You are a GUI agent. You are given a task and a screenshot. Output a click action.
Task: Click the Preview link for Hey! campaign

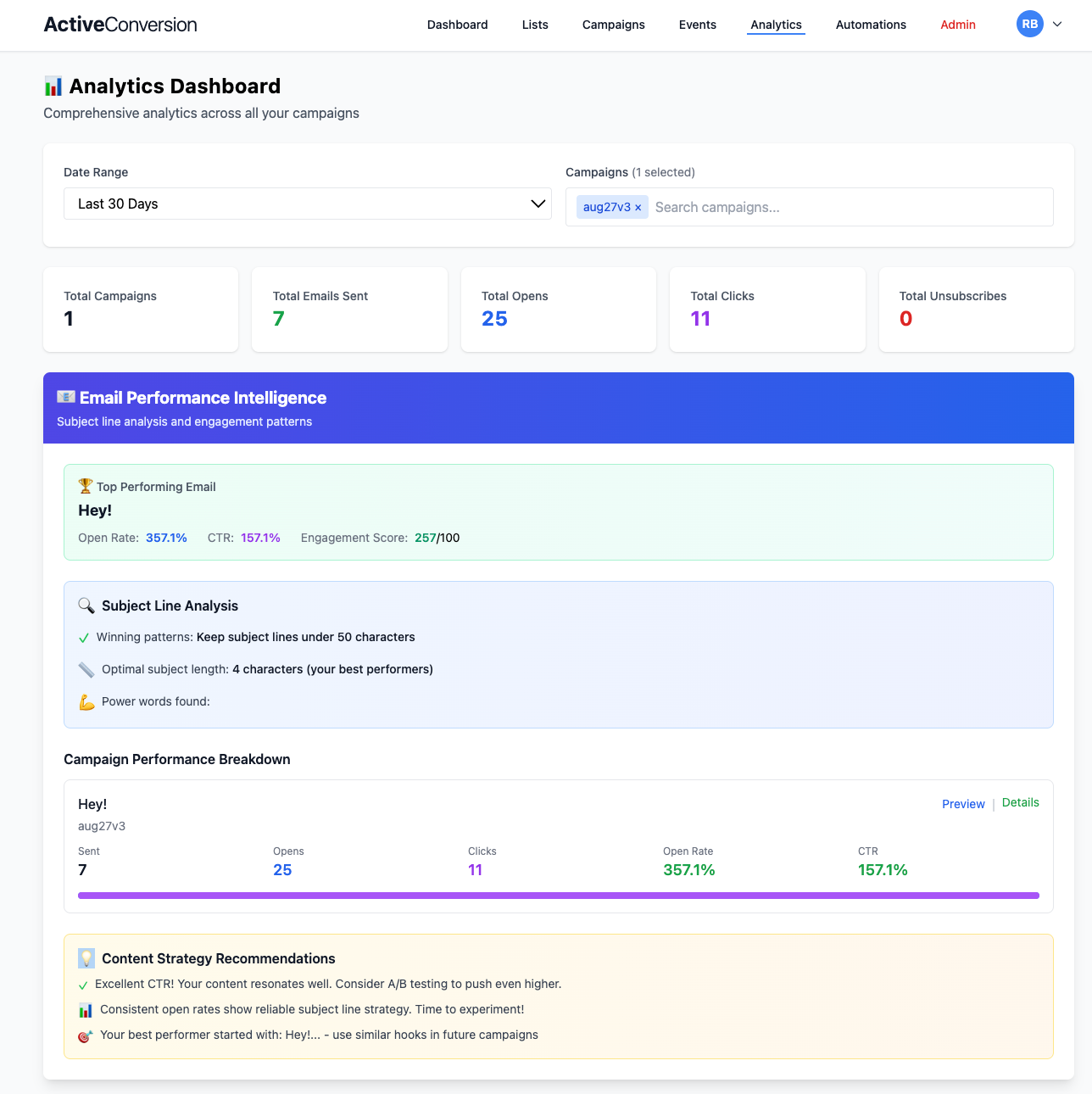pos(963,804)
